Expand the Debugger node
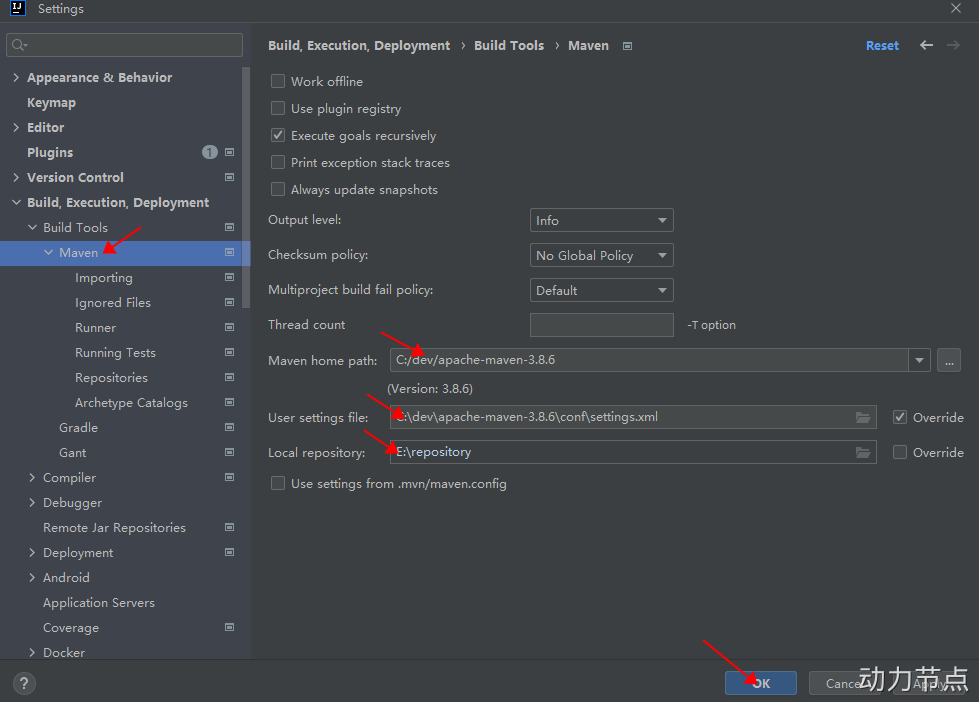This screenshot has height=702, width=979. (x=32, y=502)
